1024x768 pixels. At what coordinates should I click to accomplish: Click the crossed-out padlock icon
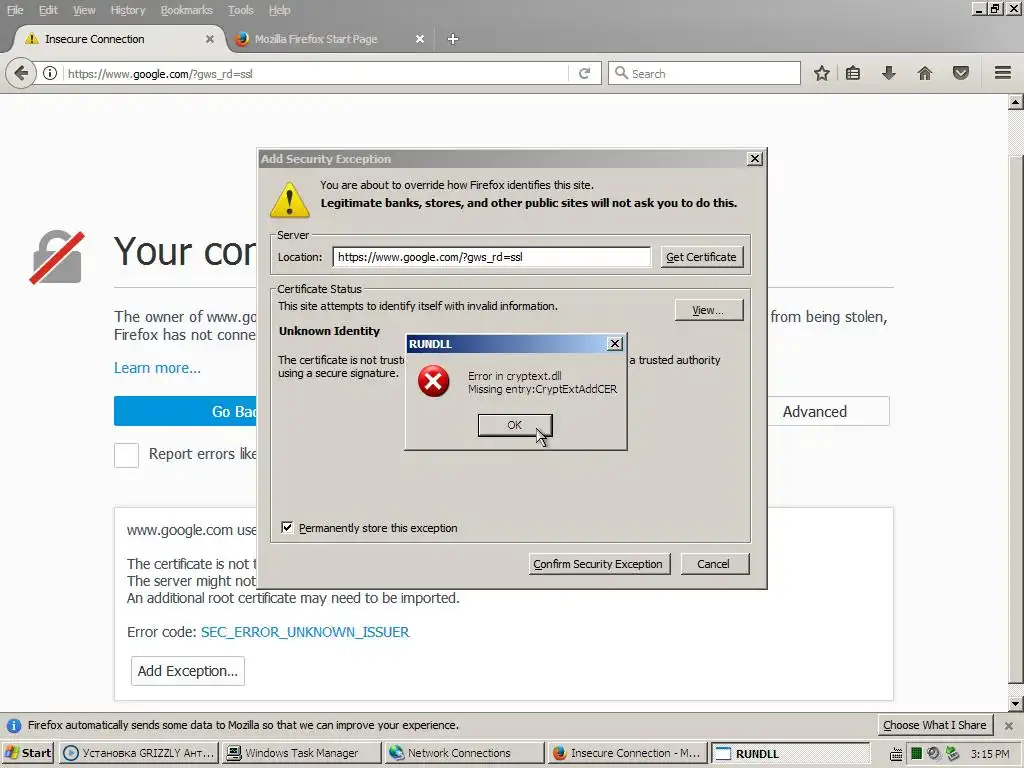(57, 257)
